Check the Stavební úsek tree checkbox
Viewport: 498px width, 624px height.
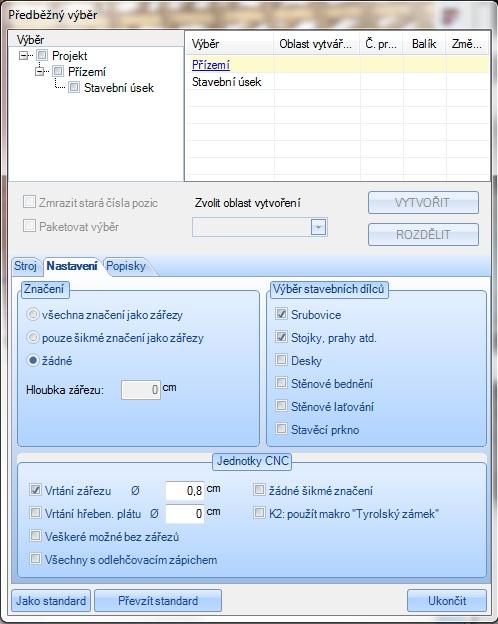pyautogui.click(x=74, y=87)
